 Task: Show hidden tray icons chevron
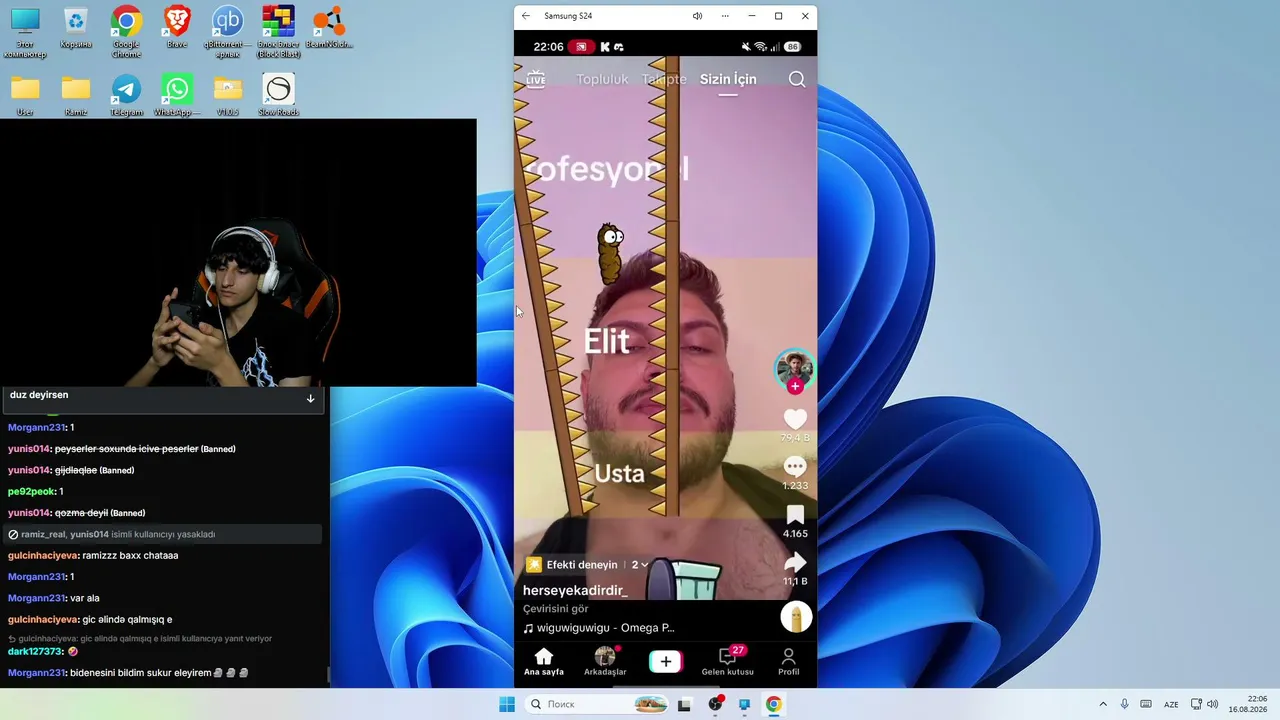(1103, 704)
